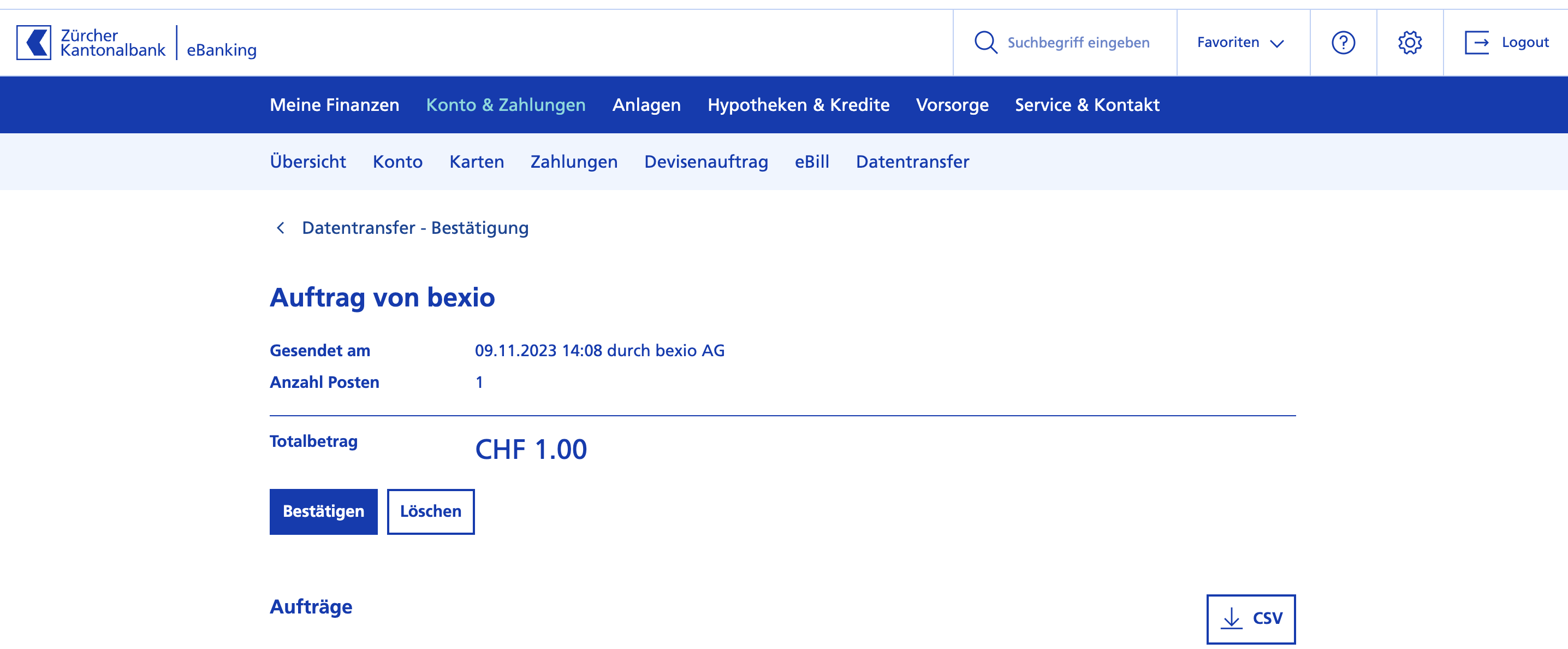Follow the Datentransfer - Bestätigung breadcrumb link
This screenshot has height=649, width=1568.
[x=415, y=228]
